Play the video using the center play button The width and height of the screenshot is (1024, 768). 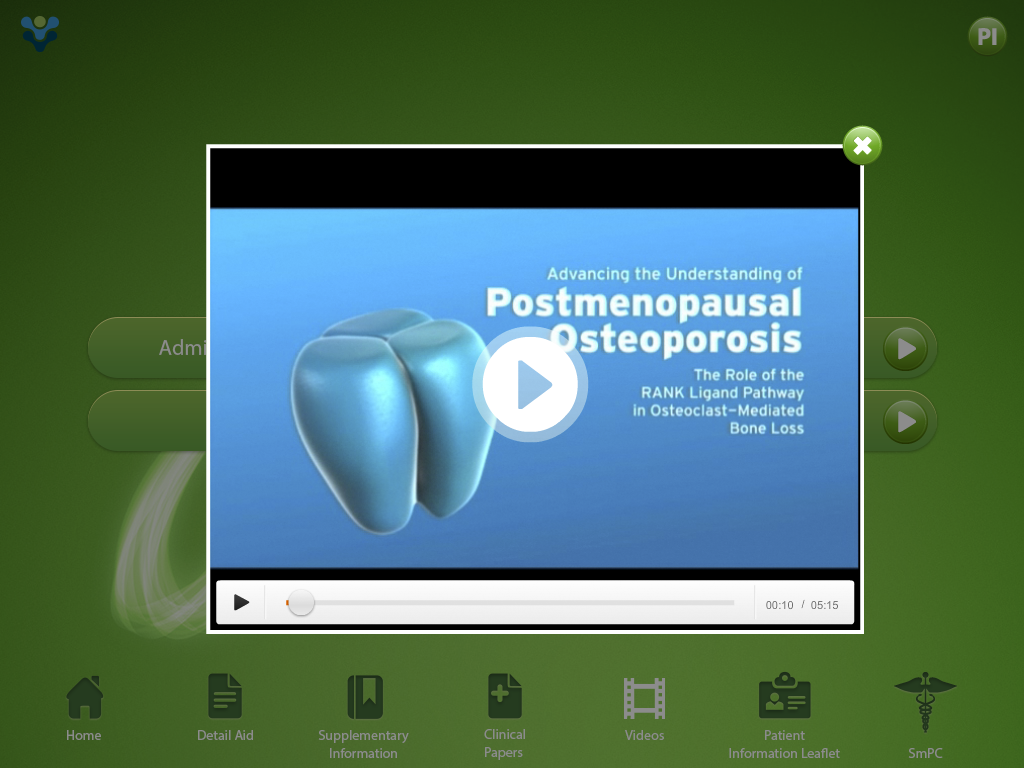pos(530,384)
